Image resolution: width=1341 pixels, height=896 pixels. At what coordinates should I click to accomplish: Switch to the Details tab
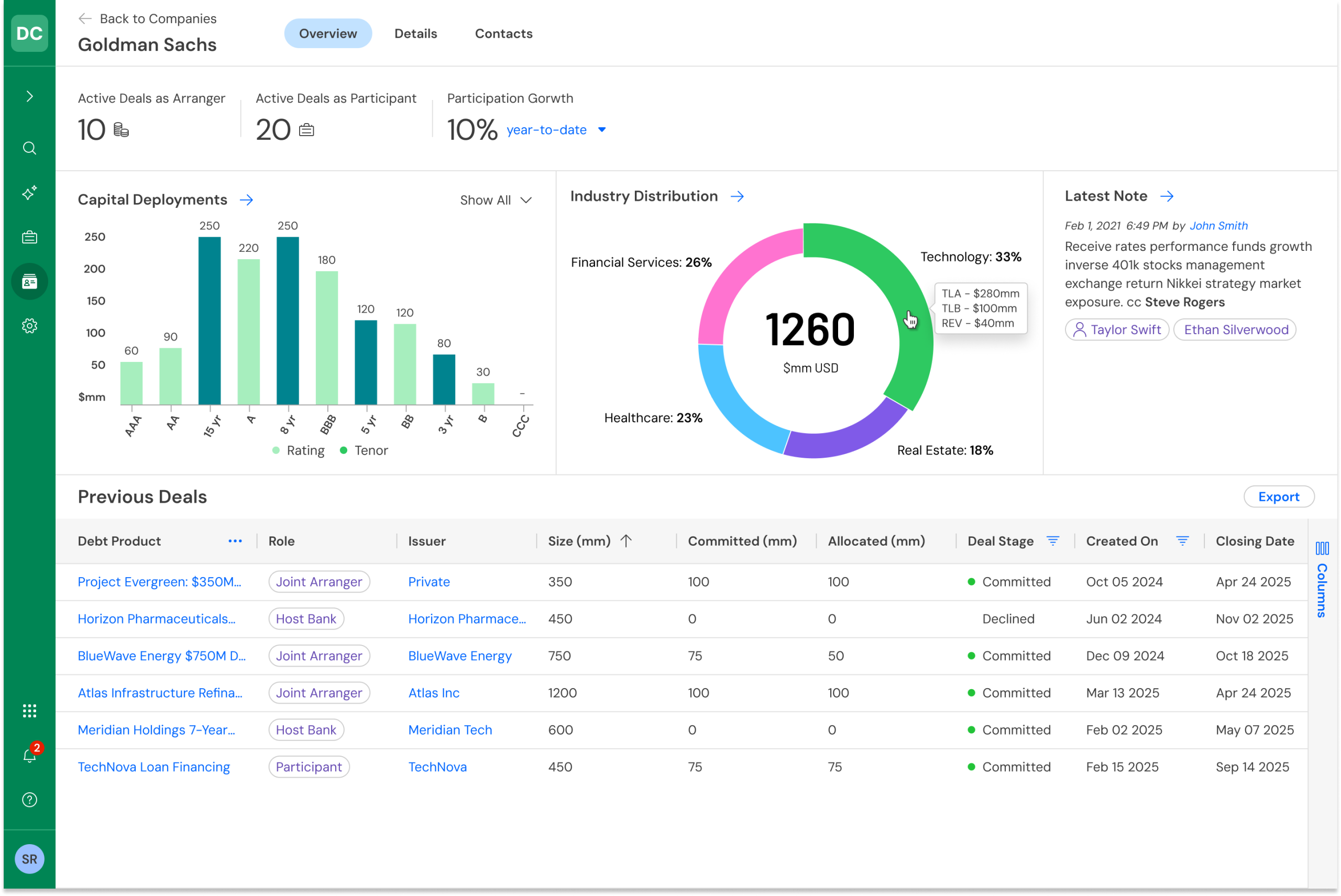point(415,33)
